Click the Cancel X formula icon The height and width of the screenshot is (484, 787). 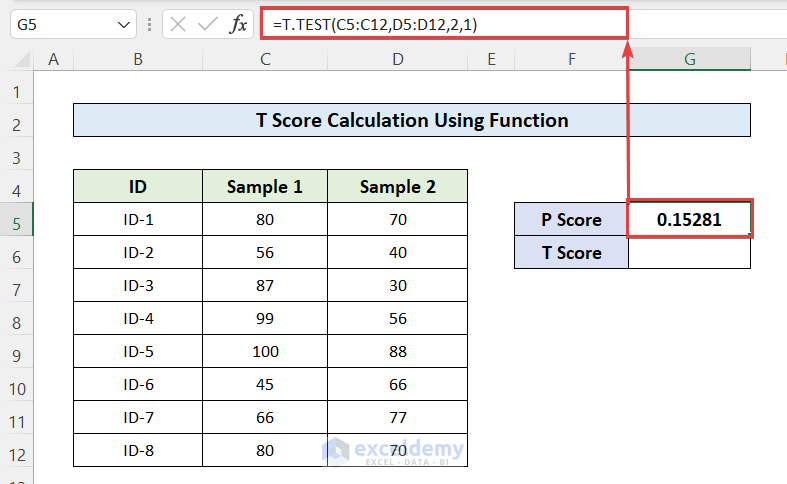coord(179,24)
